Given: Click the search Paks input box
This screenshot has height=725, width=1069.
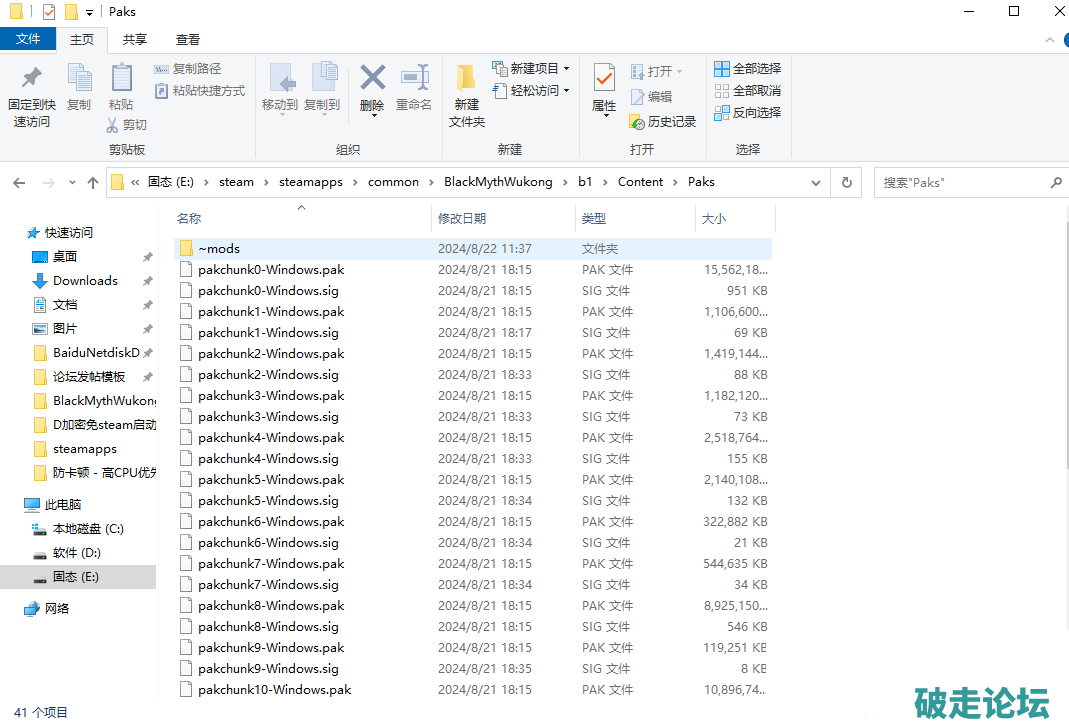Looking at the screenshot, I should (960, 183).
